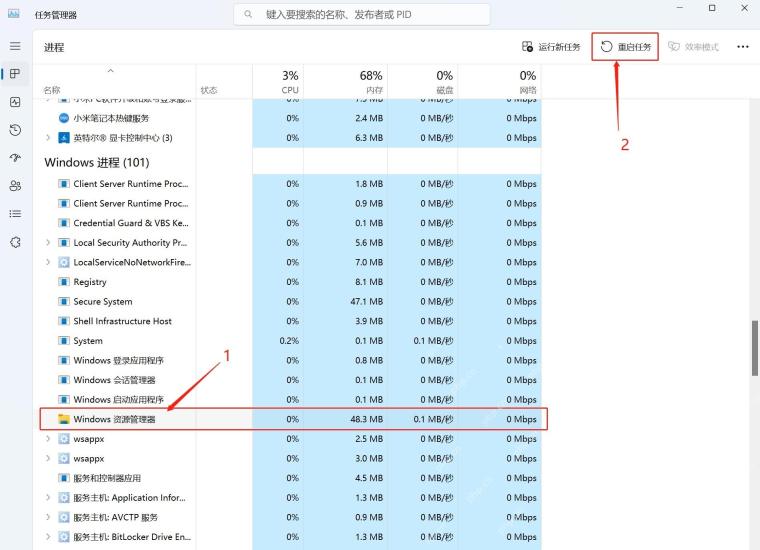Click 运行新任务 (Run new task)
The image size is (760, 550).
pyautogui.click(x=551, y=47)
